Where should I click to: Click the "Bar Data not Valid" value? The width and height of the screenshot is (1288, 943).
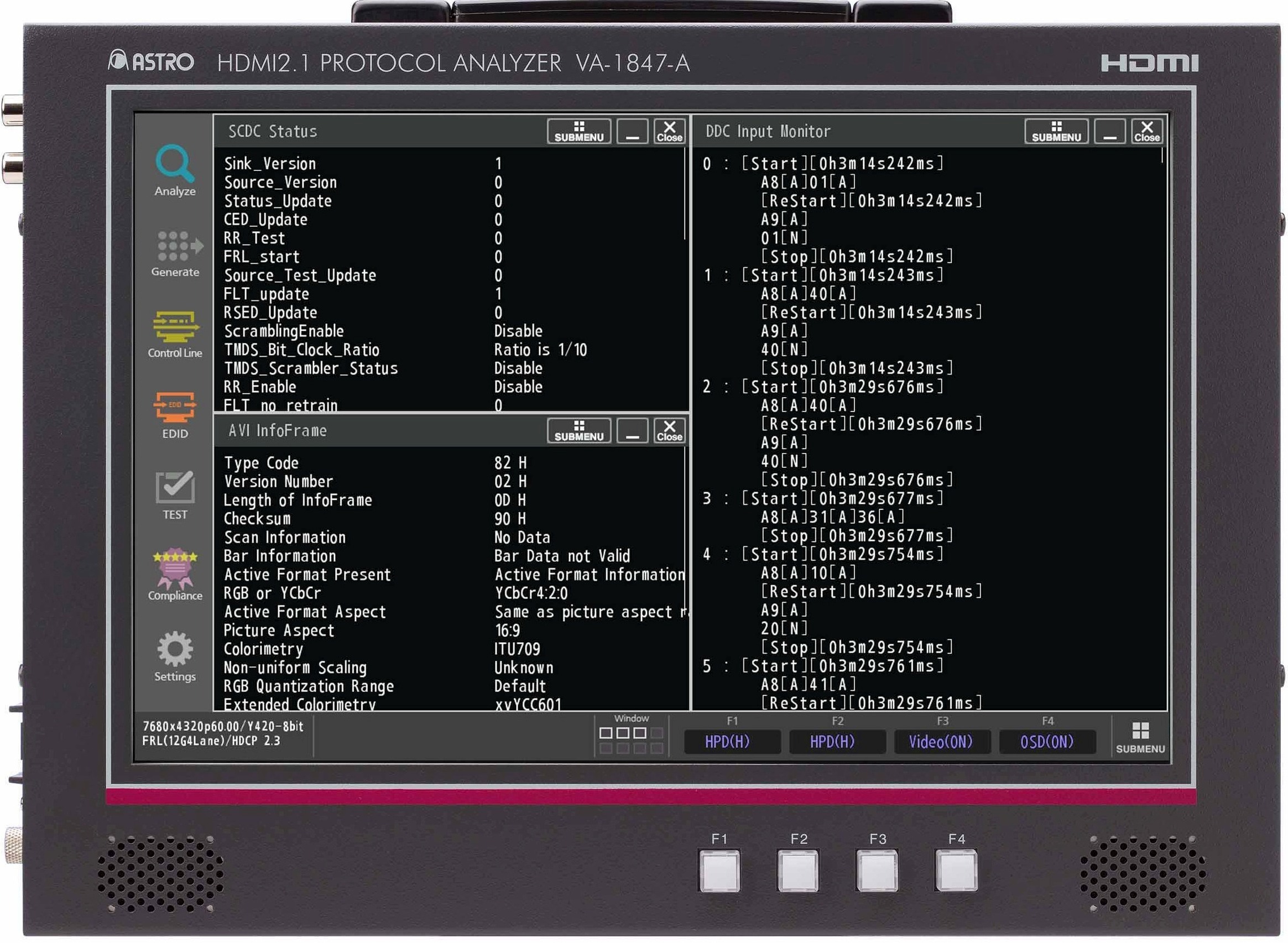561,556
